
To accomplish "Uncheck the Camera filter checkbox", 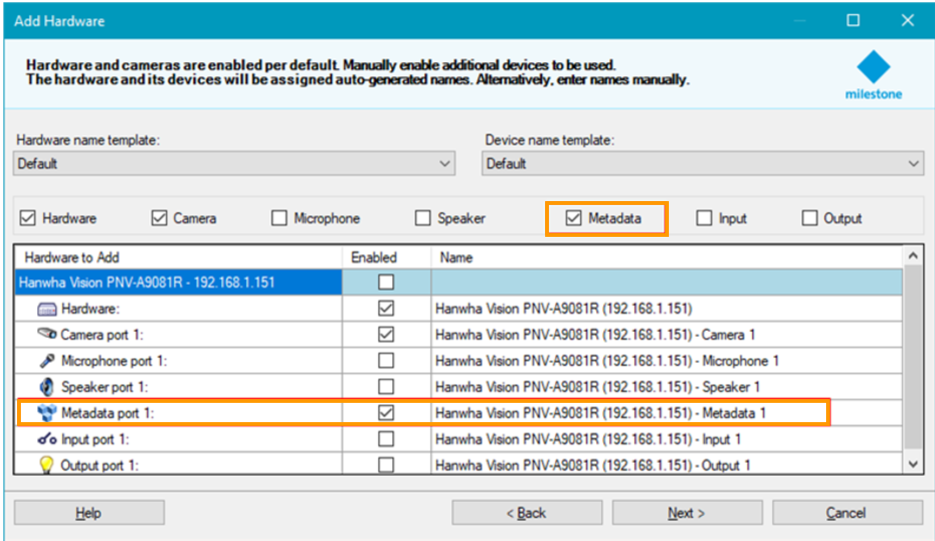I will [x=159, y=218].
